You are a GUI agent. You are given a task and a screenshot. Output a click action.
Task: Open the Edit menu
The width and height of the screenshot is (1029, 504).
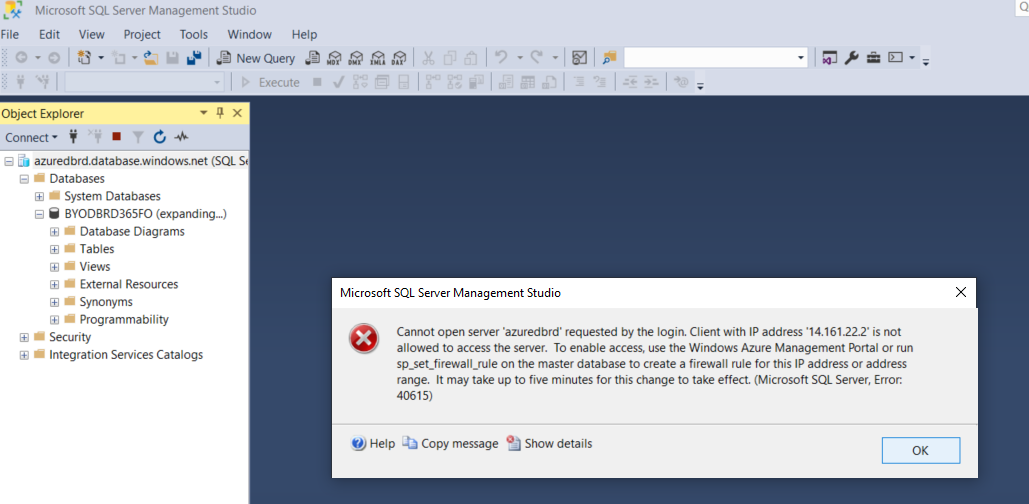tap(49, 35)
